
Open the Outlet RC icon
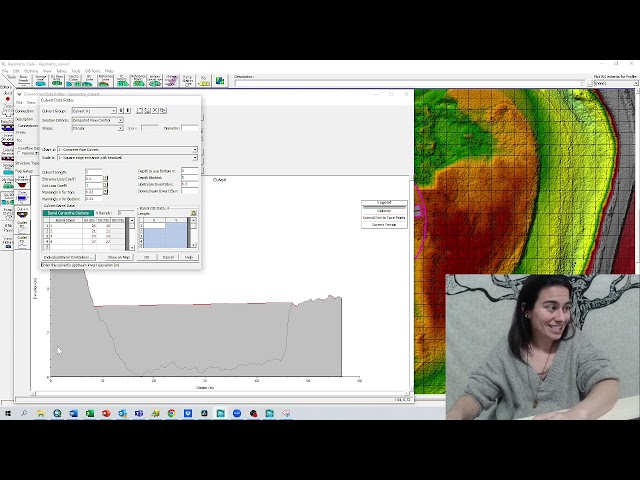(x=22, y=227)
